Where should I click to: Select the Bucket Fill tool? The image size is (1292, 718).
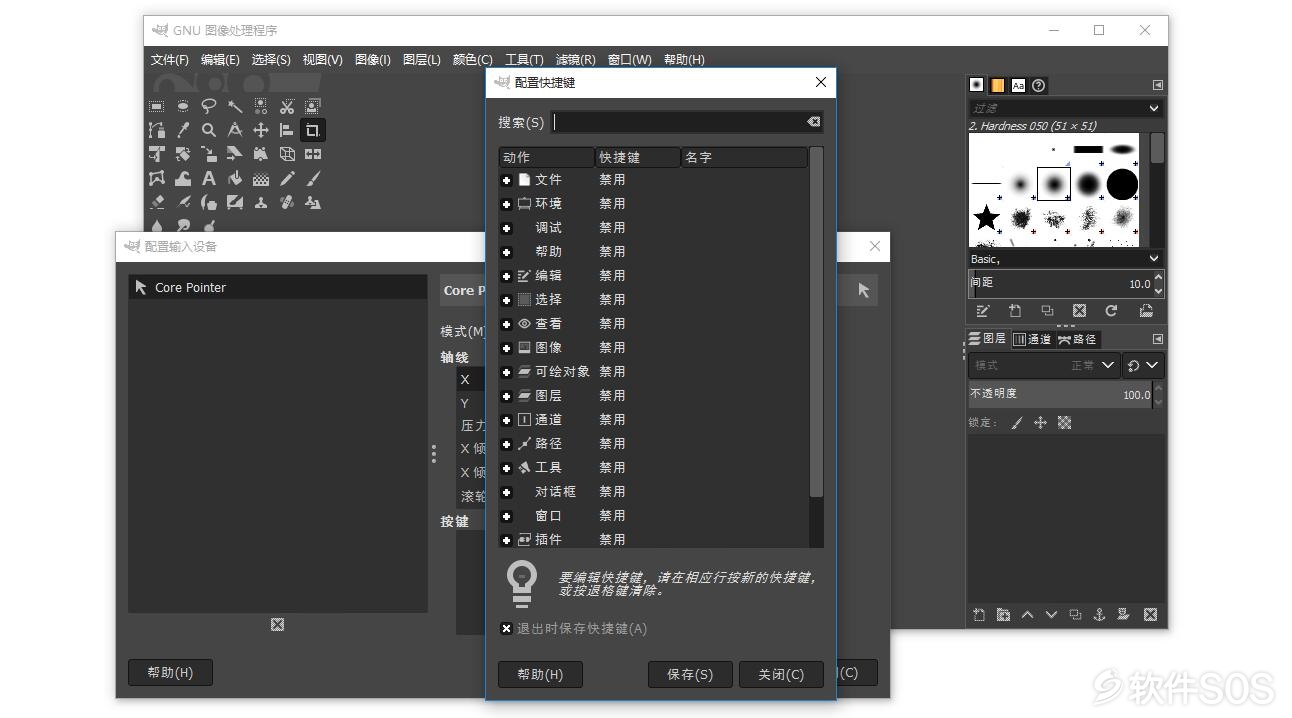tap(235, 178)
